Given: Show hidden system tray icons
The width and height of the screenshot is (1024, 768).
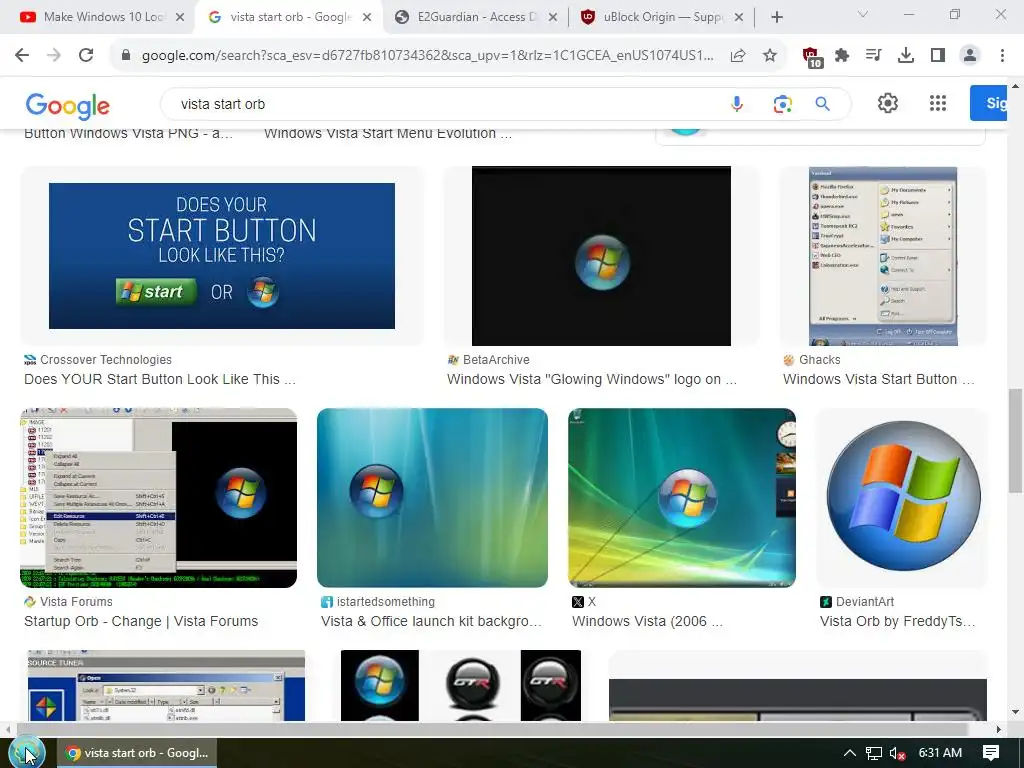Looking at the screenshot, I should pyautogui.click(x=849, y=753).
